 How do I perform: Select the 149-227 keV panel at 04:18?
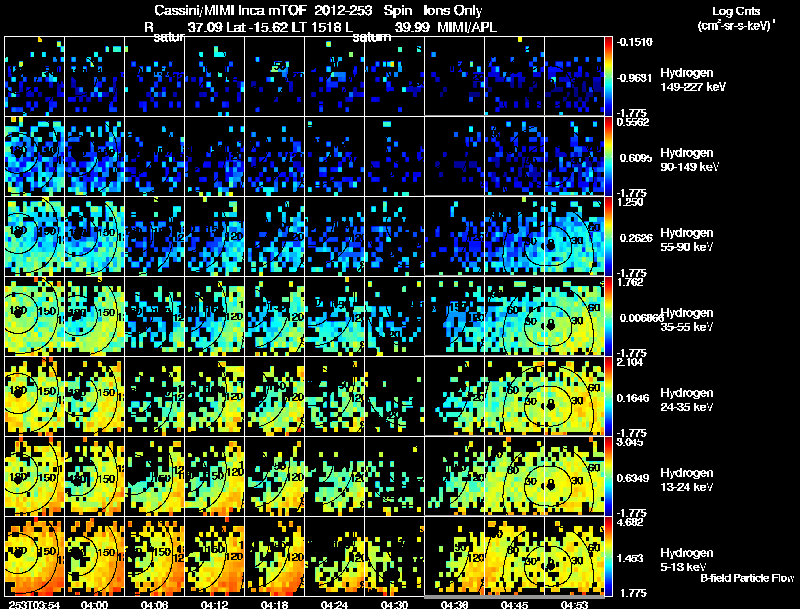coord(274,76)
